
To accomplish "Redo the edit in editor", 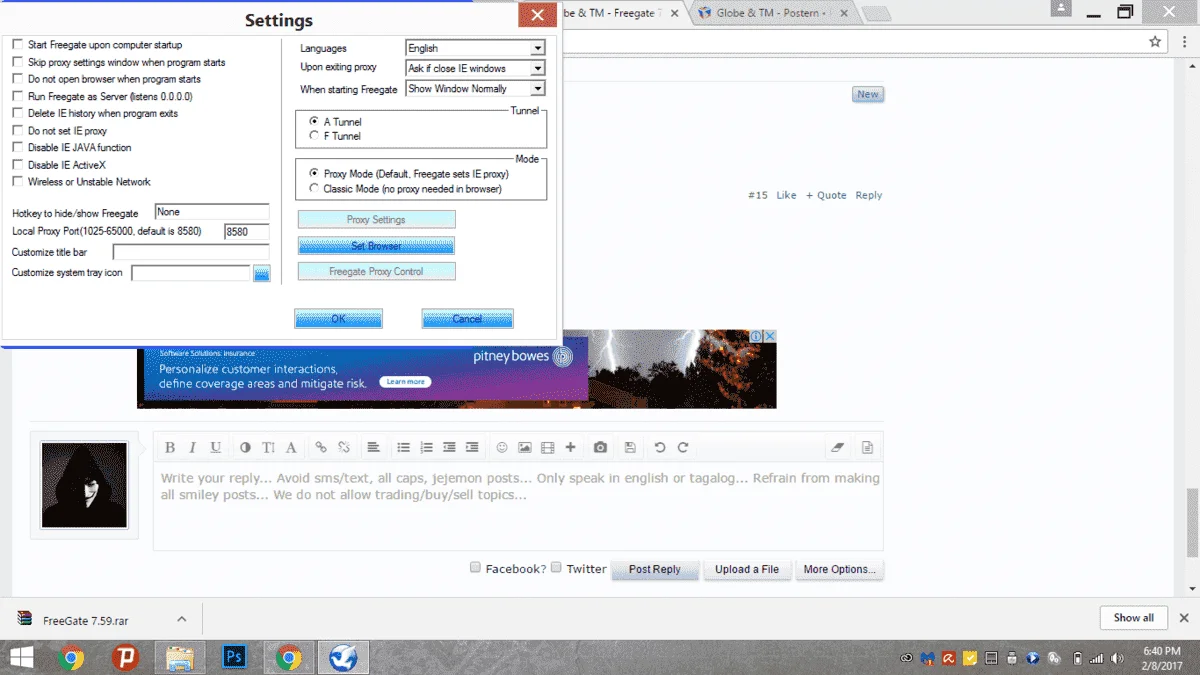I will pyautogui.click(x=683, y=447).
